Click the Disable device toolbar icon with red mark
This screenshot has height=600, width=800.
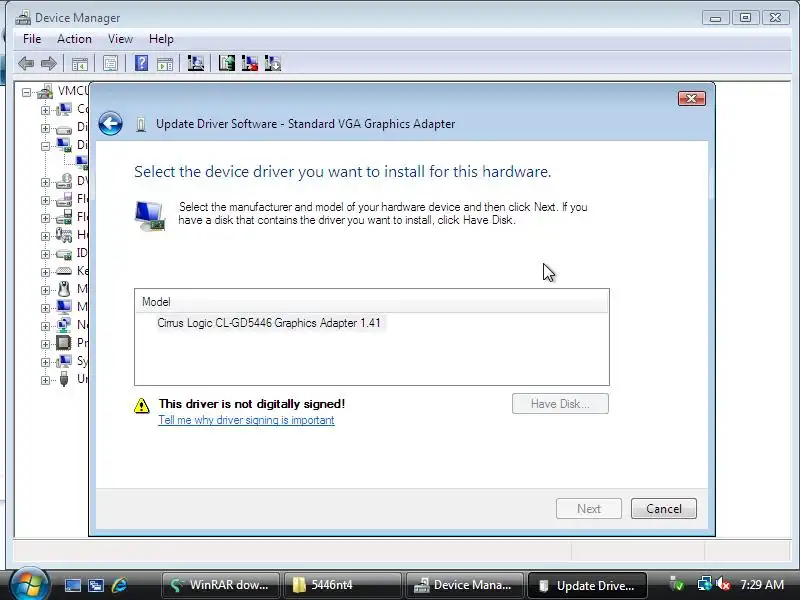(x=249, y=63)
